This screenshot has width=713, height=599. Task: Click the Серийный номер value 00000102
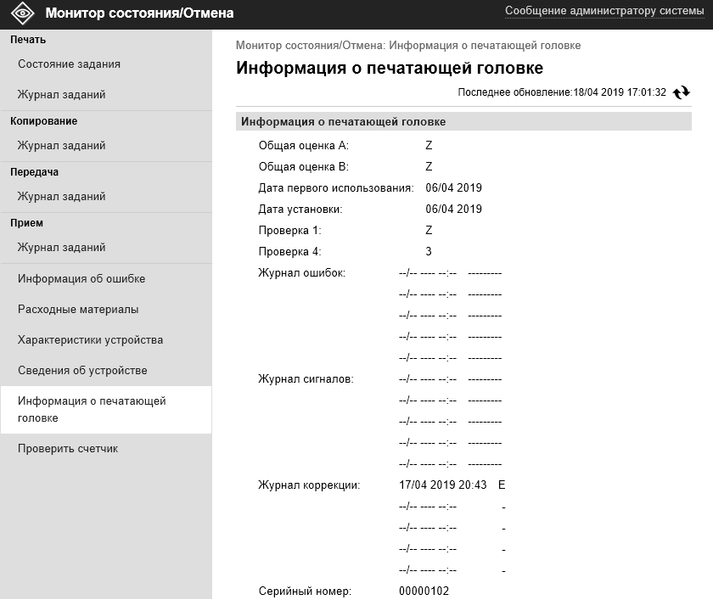[x=424, y=591]
